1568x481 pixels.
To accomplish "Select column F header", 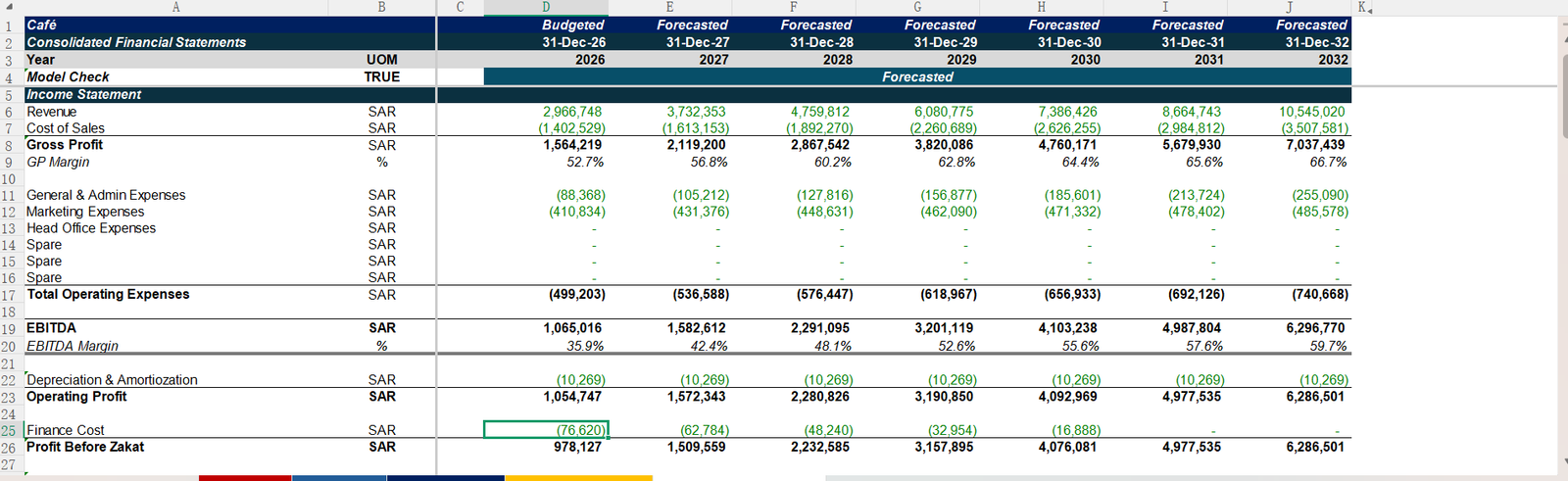I will pyautogui.click(x=794, y=8).
